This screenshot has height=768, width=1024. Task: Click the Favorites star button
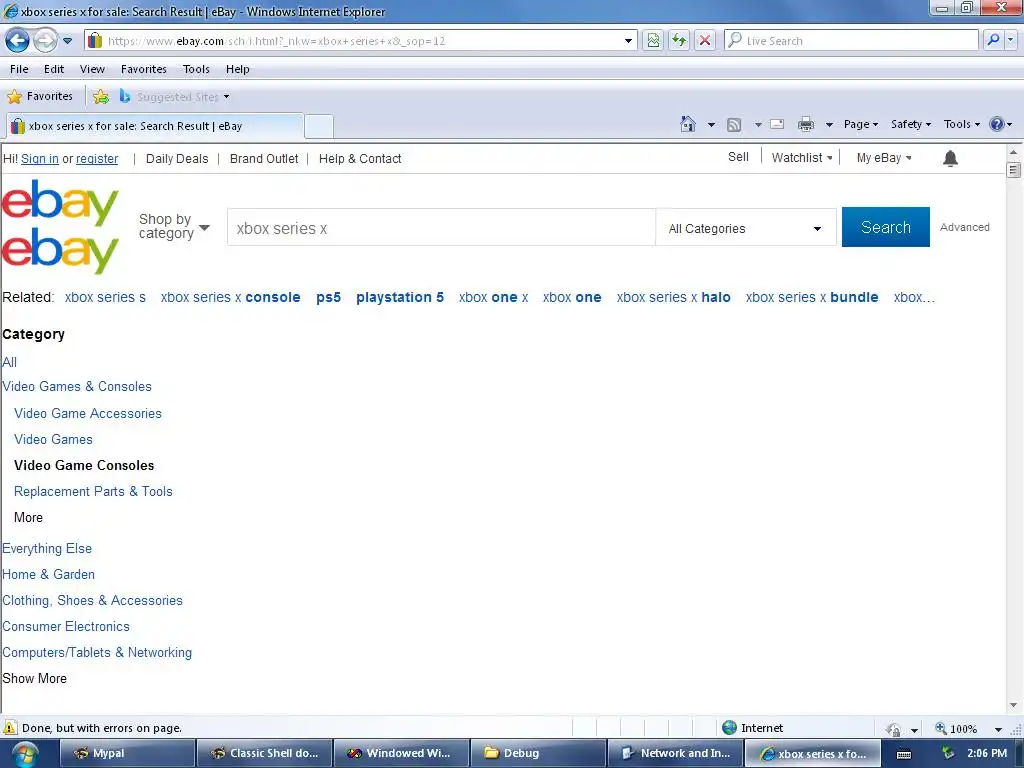[x=40, y=97]
